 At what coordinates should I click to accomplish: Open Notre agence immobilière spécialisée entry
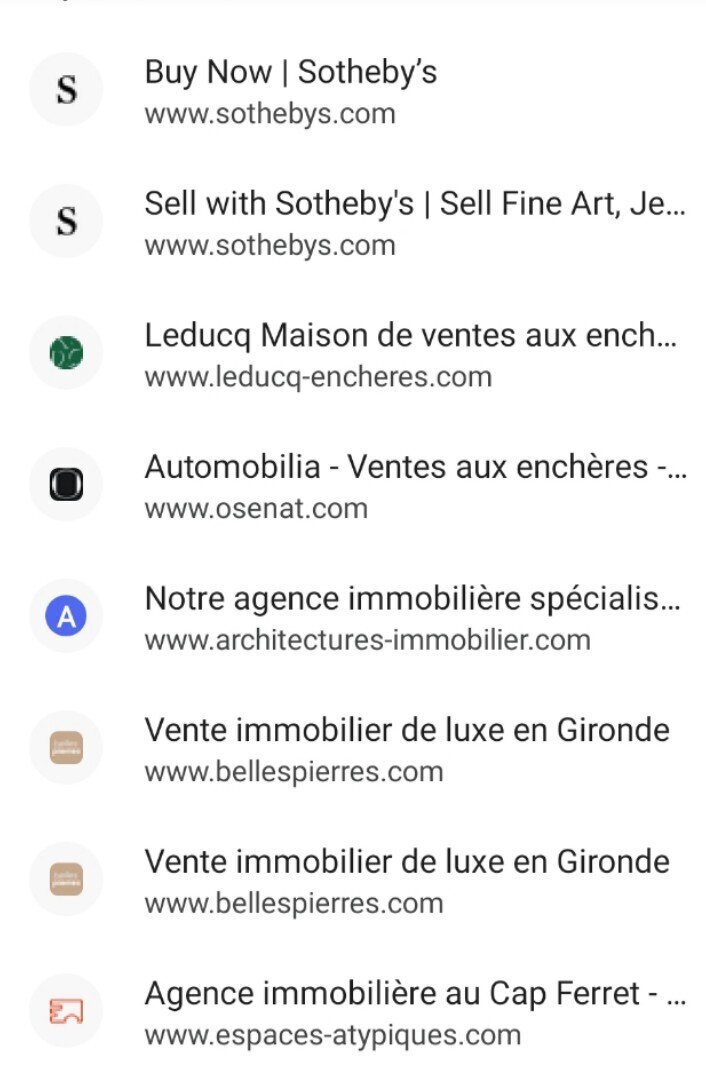[353, 617]
